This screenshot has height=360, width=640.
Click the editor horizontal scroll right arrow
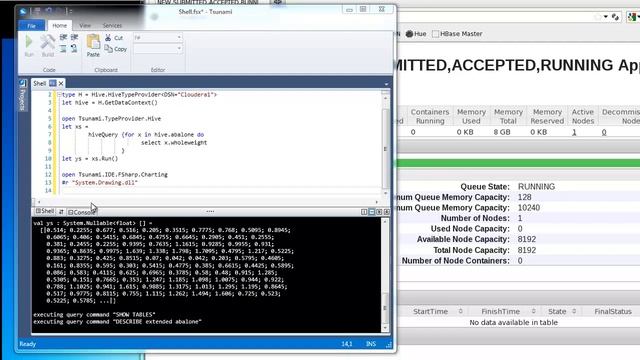[377, 202]
